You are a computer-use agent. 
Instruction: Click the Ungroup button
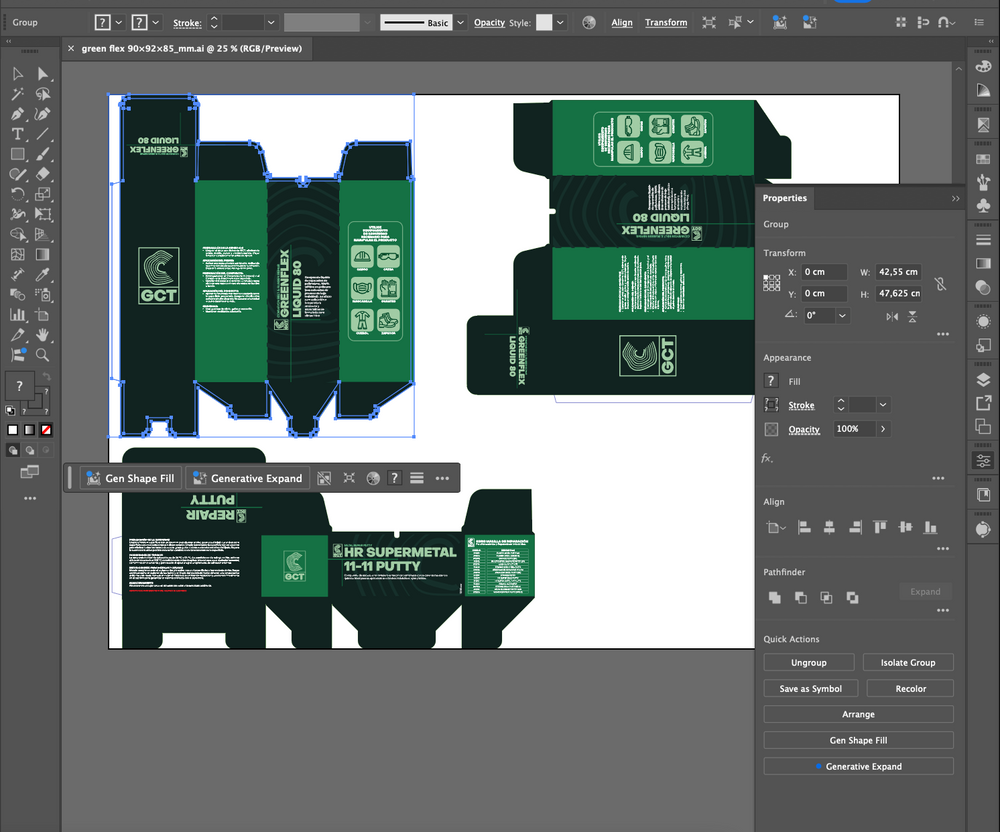809,662
